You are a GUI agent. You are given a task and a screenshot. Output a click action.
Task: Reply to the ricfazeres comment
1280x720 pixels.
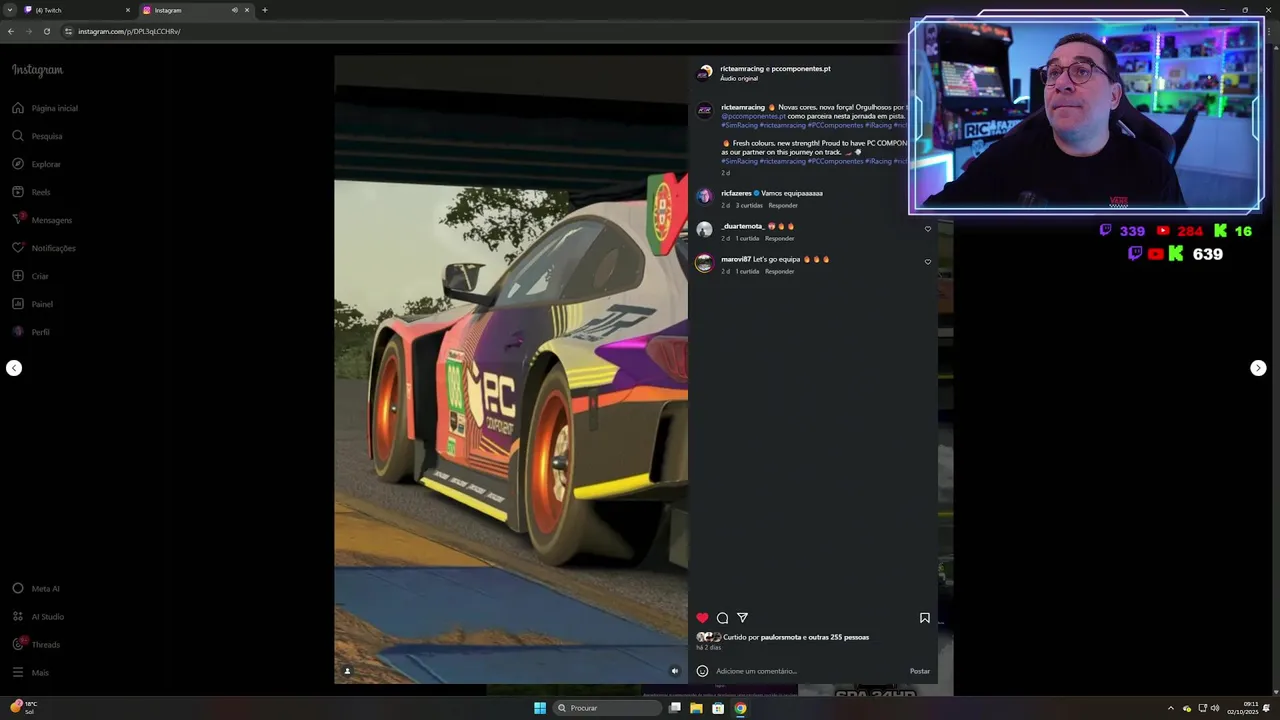(x=783, y=205)
